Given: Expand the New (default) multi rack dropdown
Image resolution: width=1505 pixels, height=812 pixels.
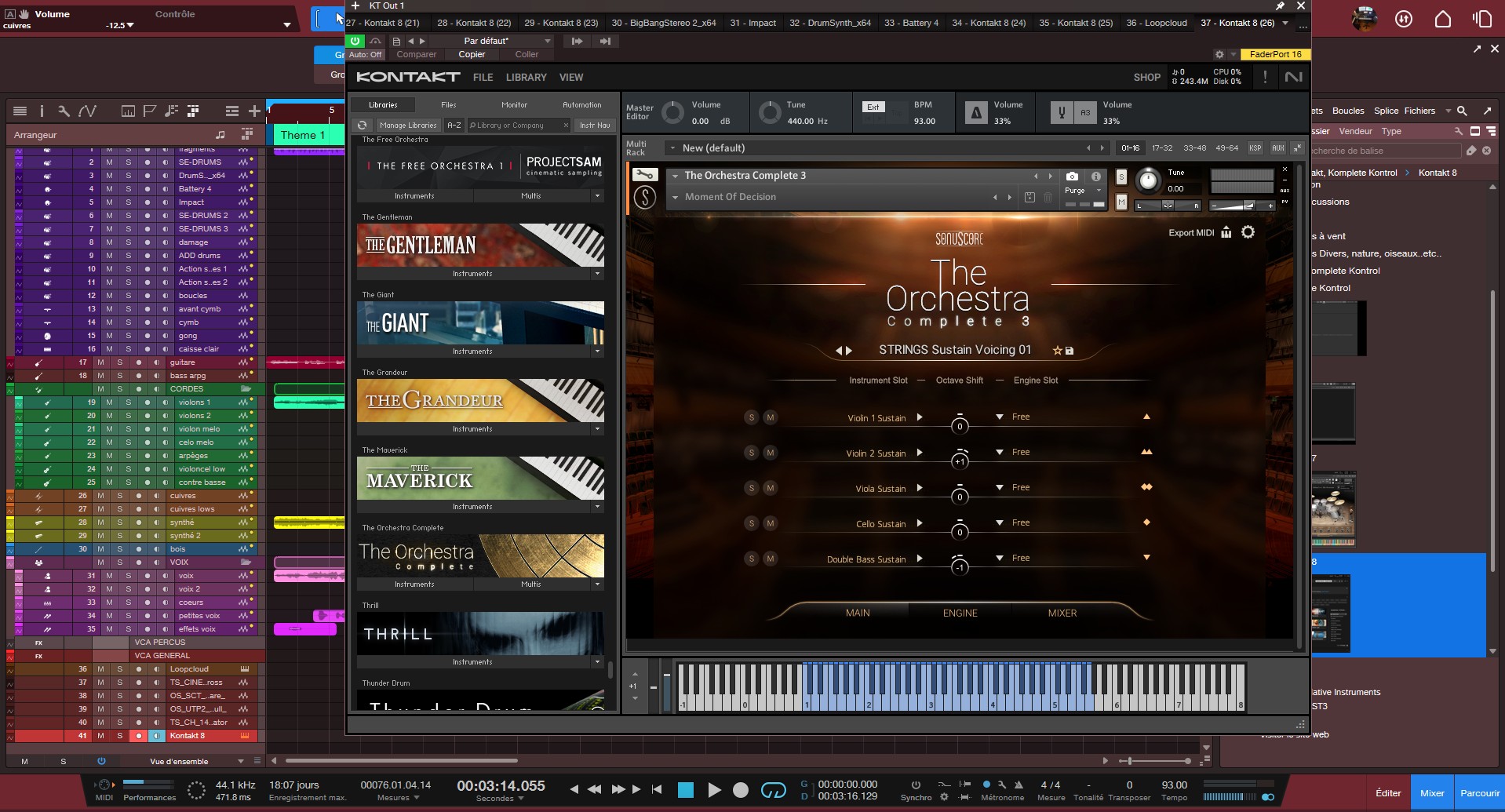Looking at the screenshot, I should 672,148.
